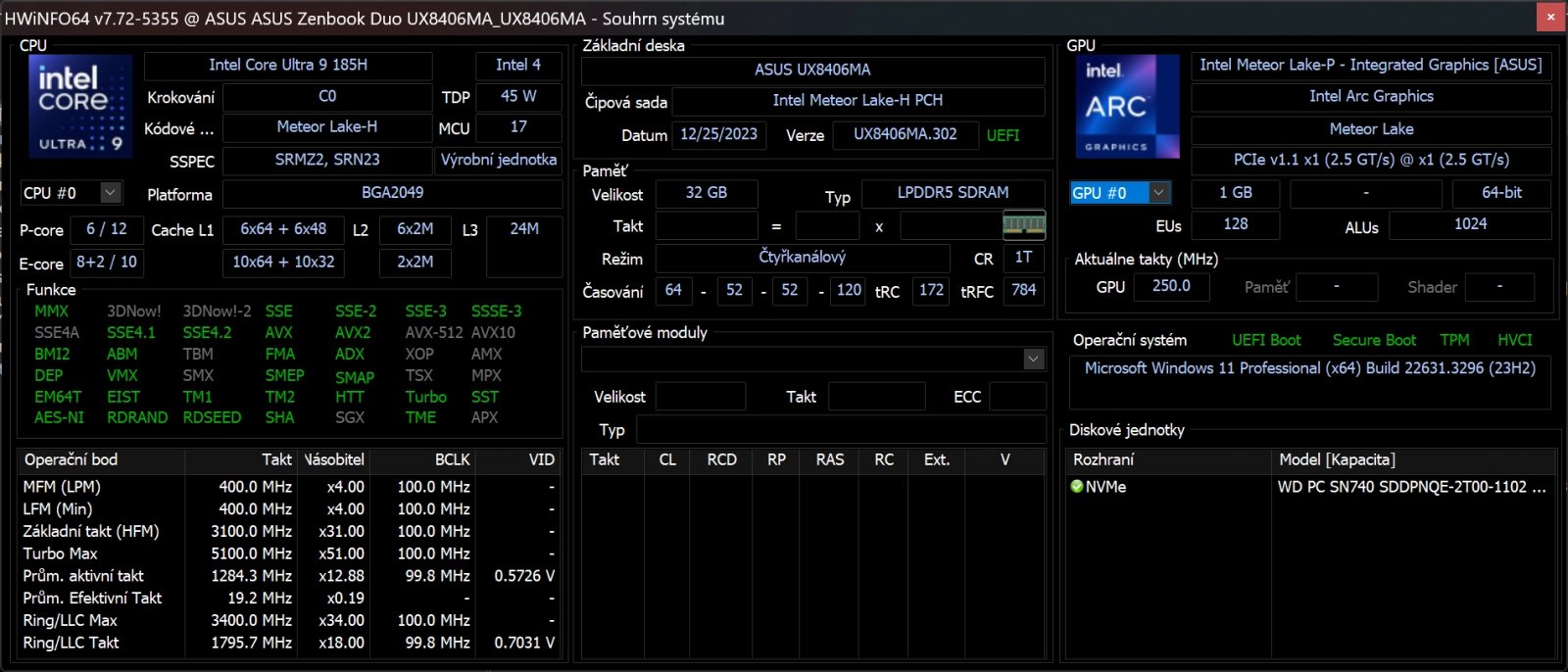Click the Meteor Lake-H code name field
This screenshot has height=672, width=1568.
327,127
